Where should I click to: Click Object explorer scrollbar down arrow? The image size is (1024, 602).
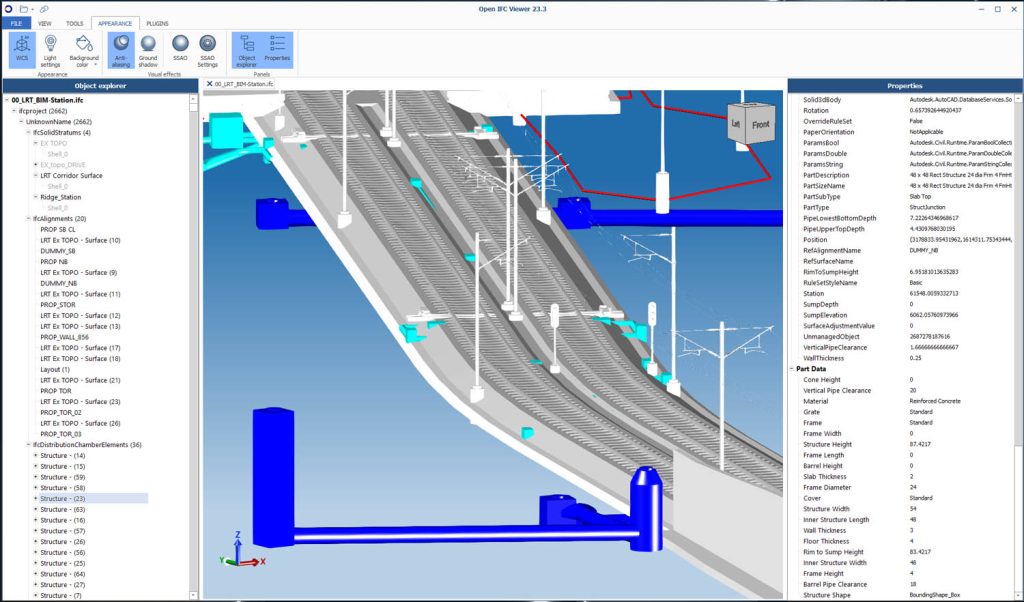click(x=193, y=595)
